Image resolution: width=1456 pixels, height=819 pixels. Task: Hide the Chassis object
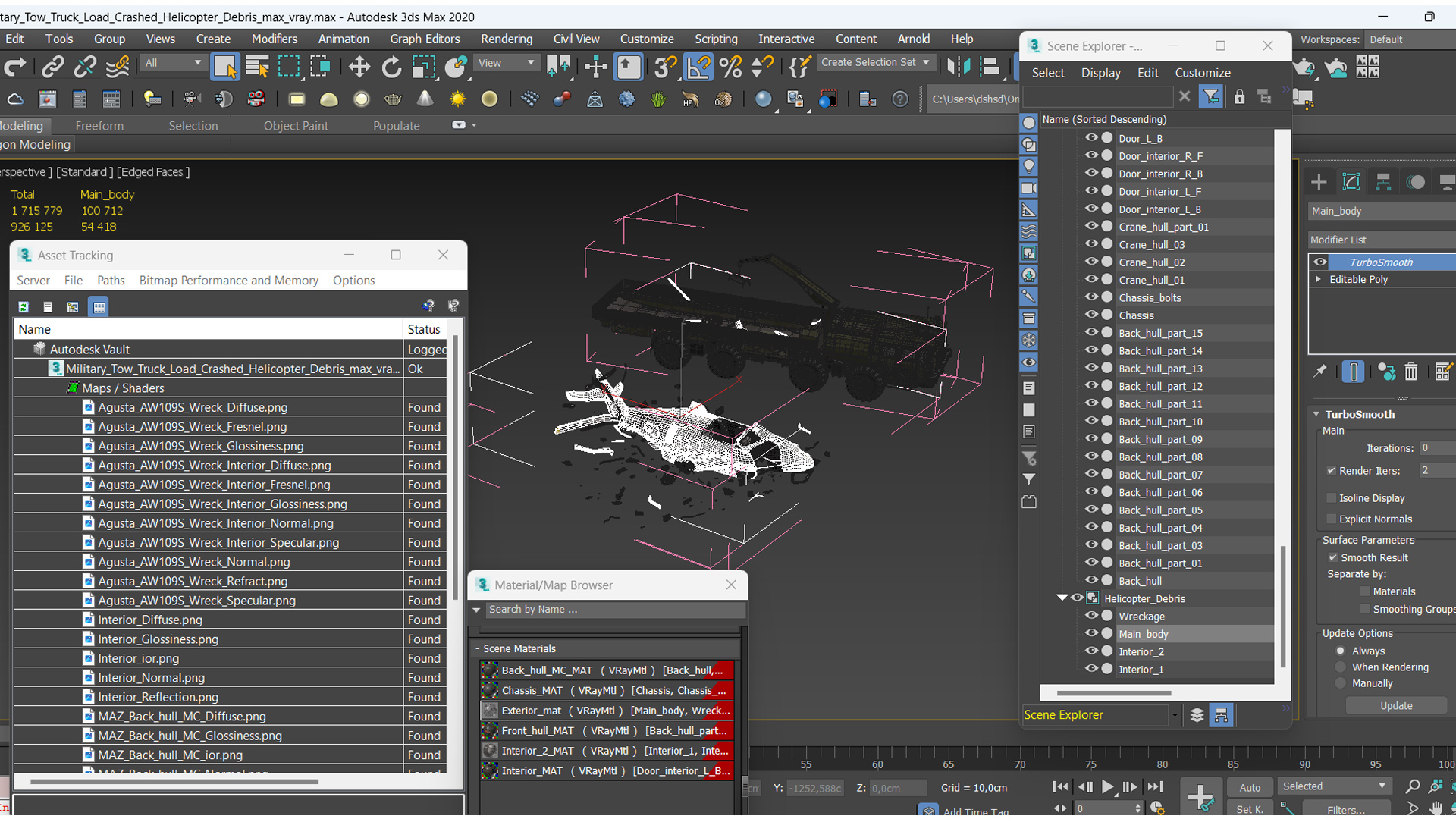(x=1091, y=315)
